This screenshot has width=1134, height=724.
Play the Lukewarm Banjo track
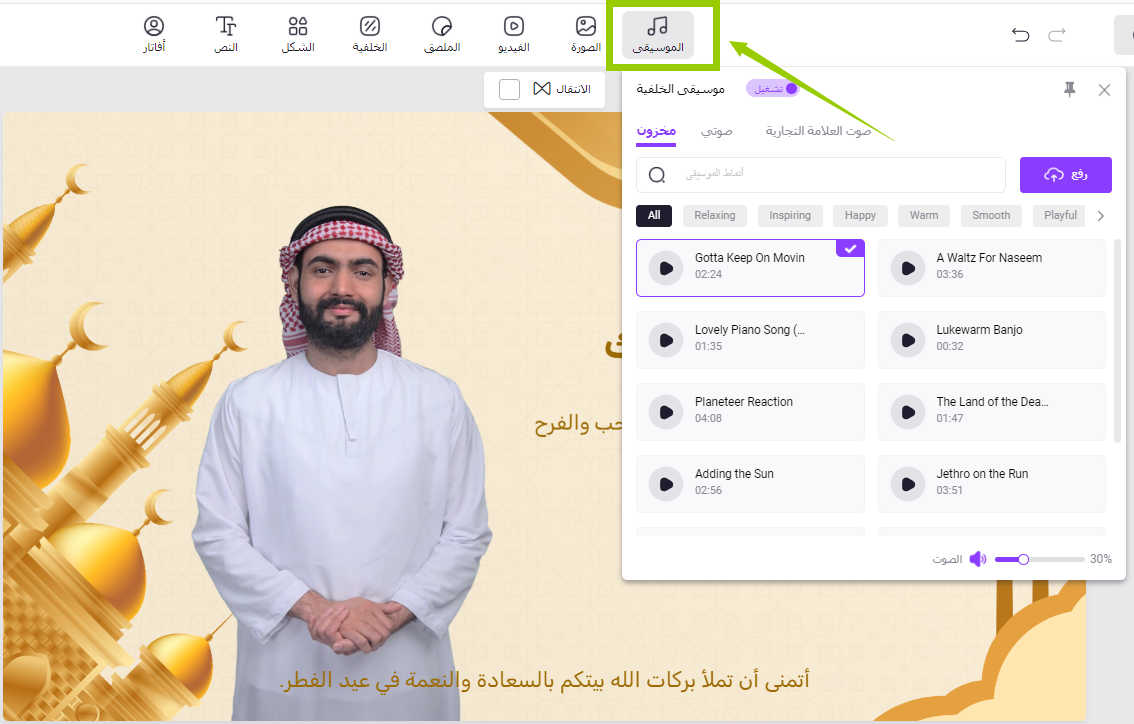click(x=908, y=340)
